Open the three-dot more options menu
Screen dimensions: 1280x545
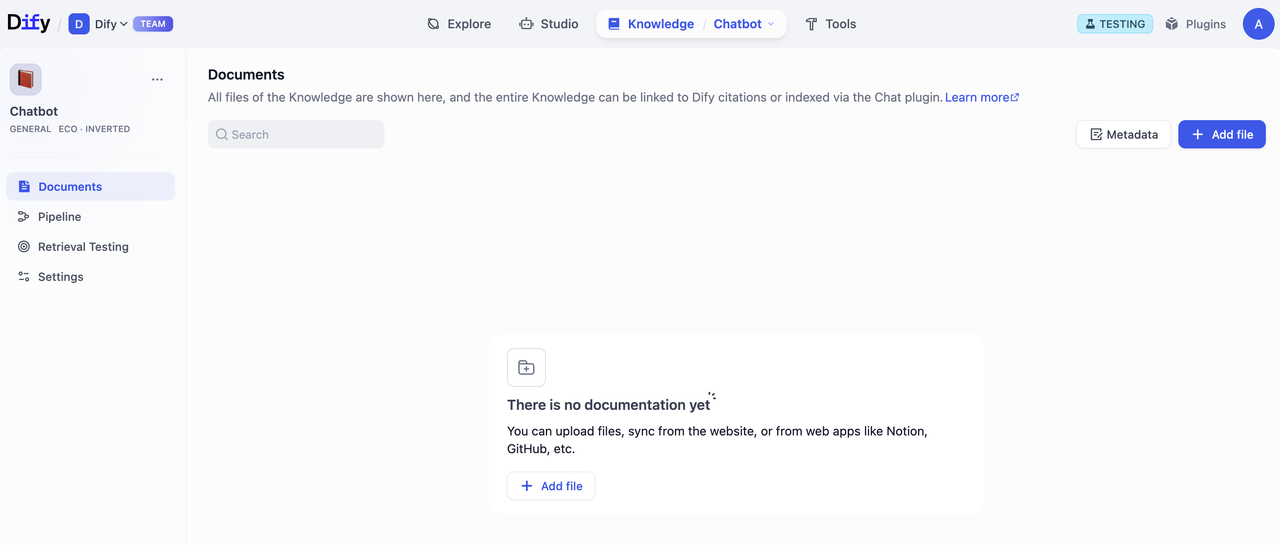tap(157, 79)
